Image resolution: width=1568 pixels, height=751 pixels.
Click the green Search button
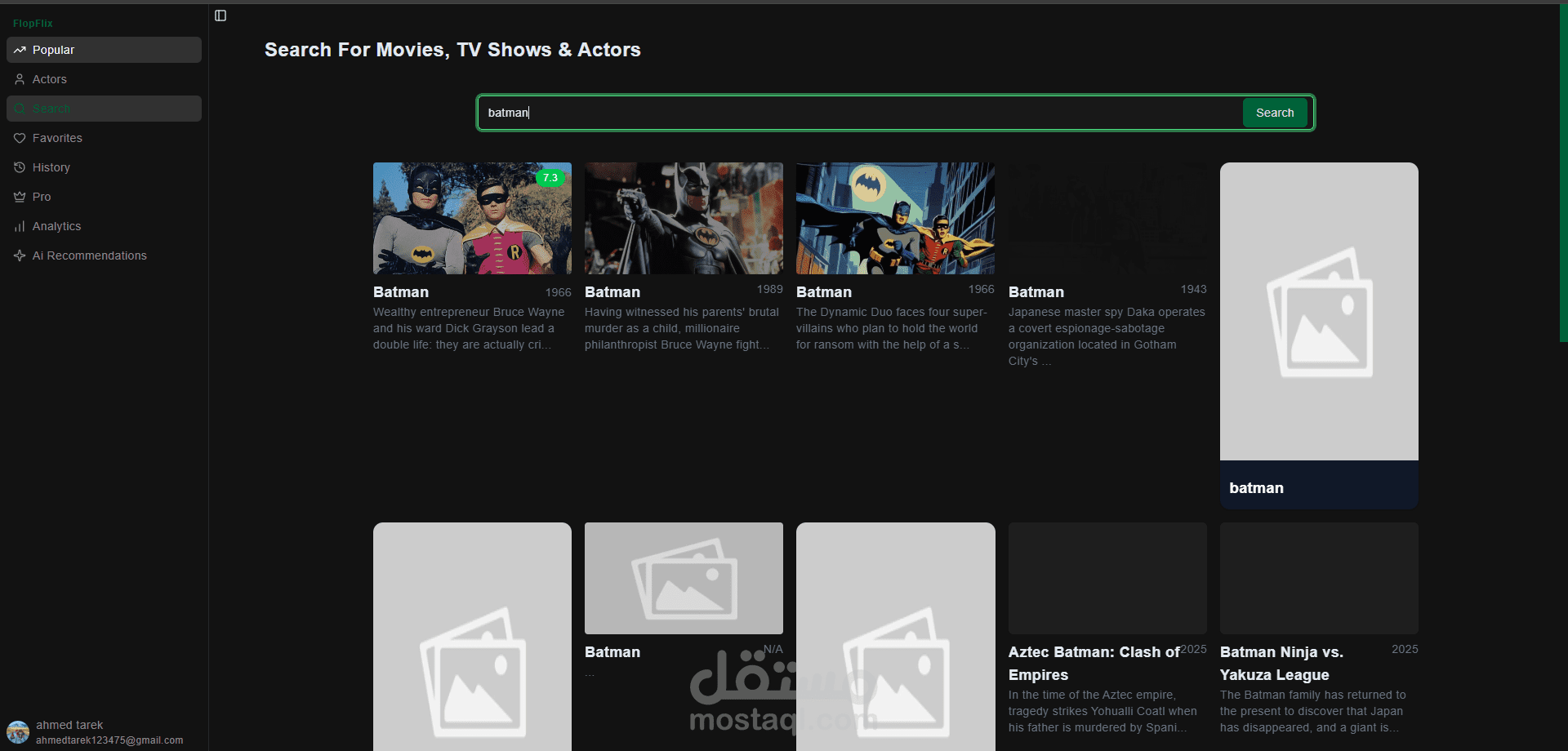point(1275,113)
